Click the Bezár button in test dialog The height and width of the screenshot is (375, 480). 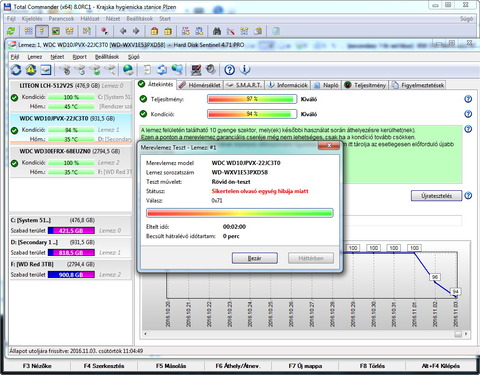tap(255, 258)
